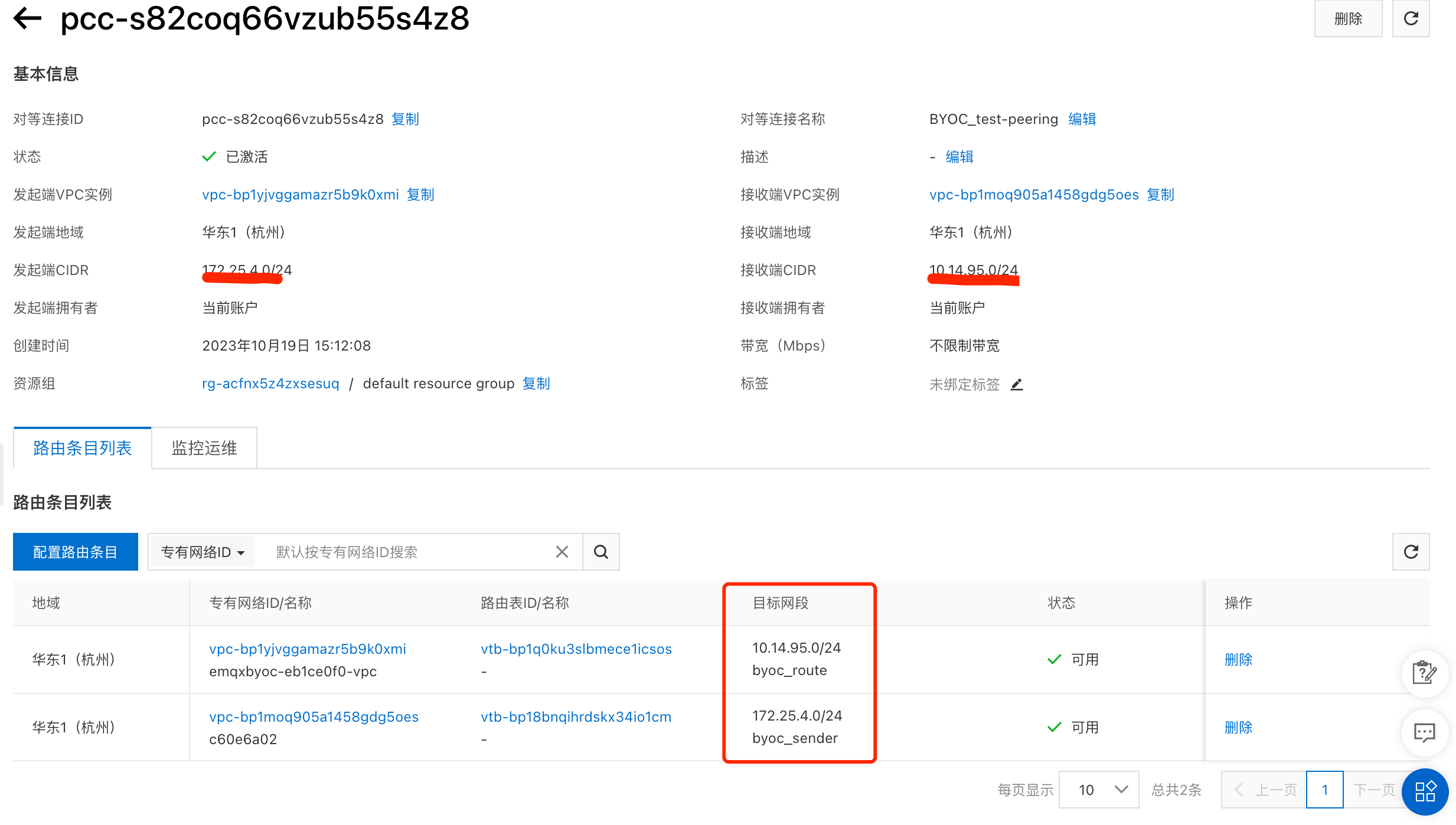Refresh the route entry list
This screenshot has width=1456, height=825.
click(x=1411, y=552)
